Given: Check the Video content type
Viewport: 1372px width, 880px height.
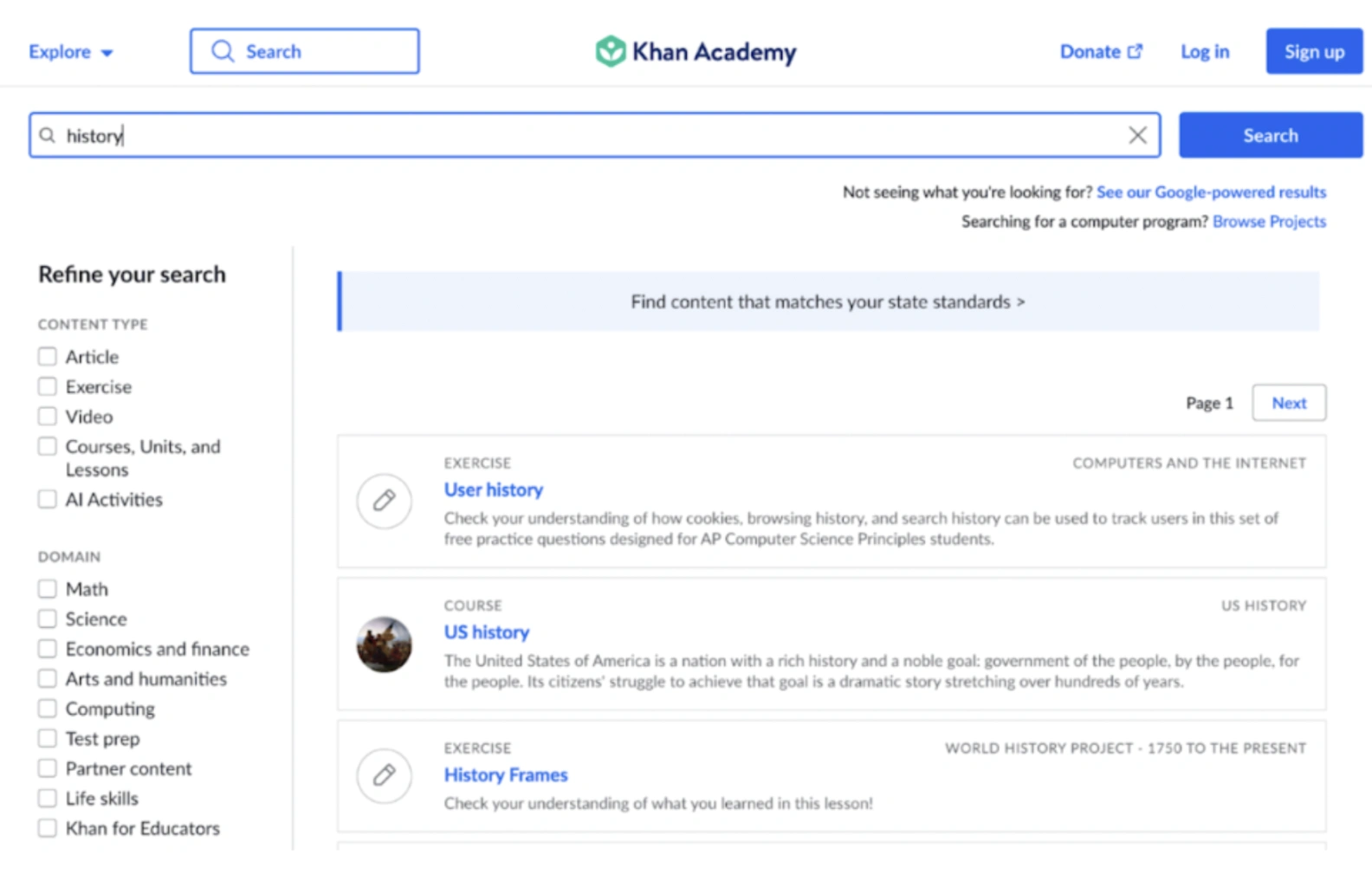Looking at the screenshot, I should point(48,417).
